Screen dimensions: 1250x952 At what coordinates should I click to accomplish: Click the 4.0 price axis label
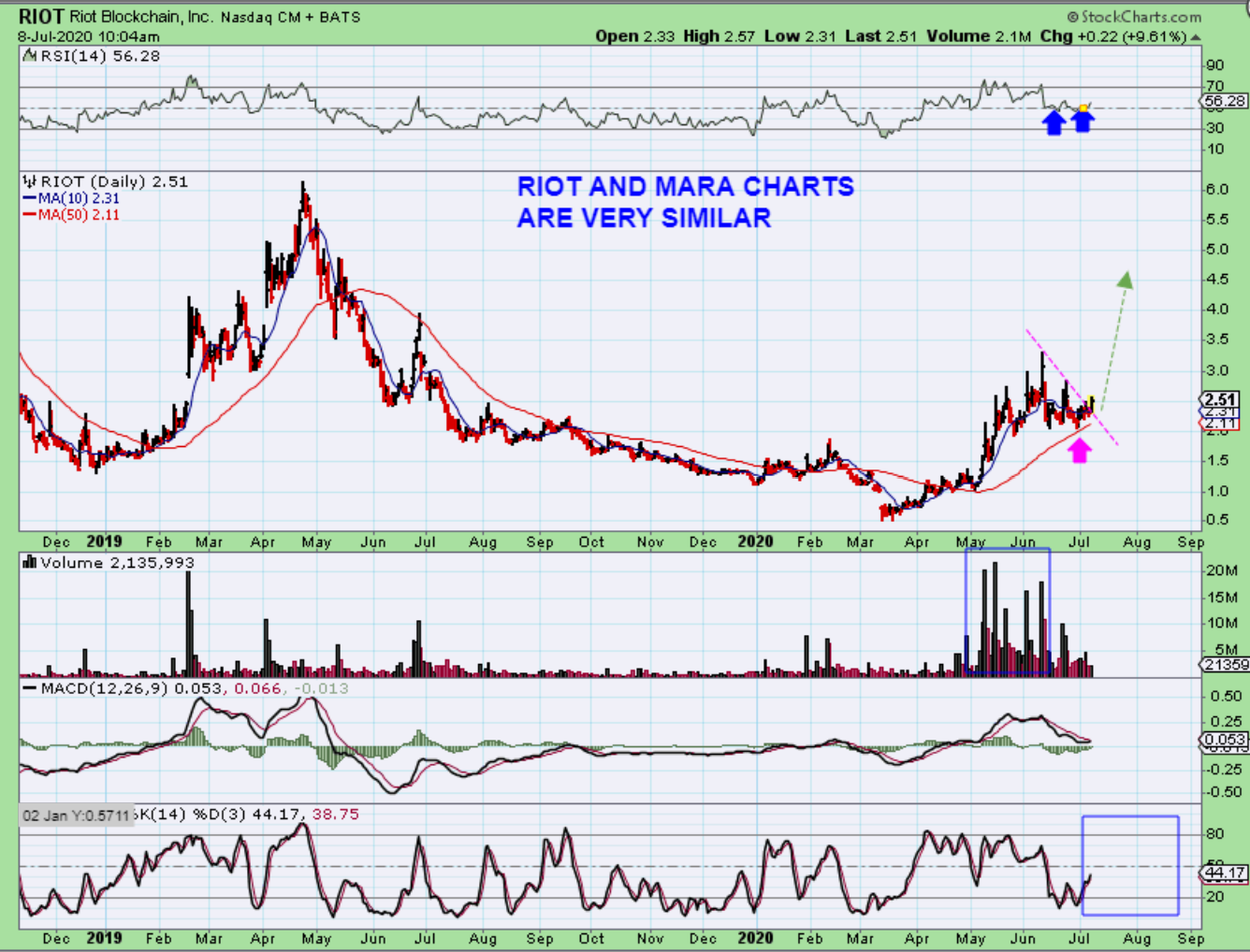pos(1216,310)
